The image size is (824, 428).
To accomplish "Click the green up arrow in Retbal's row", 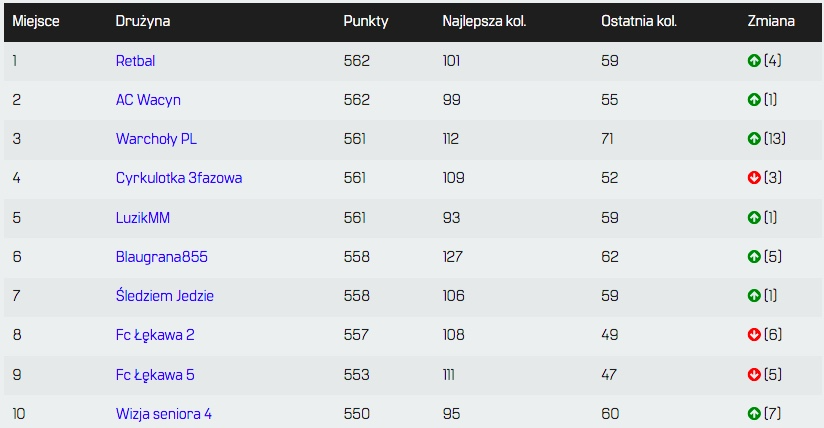I will (754, 61).
